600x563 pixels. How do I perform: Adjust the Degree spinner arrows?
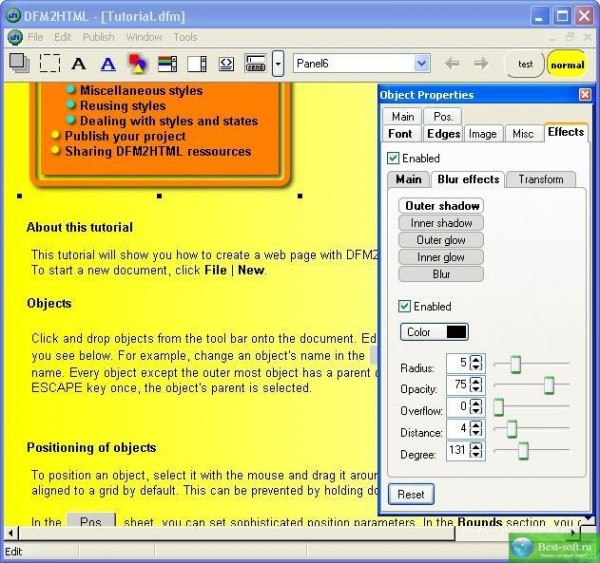click(x=476, y=450)
